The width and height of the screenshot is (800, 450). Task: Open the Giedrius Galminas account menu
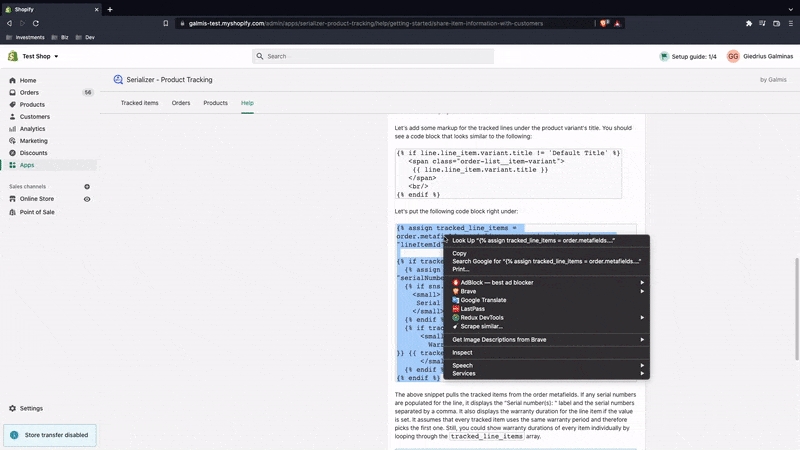(x=761, y=56)
